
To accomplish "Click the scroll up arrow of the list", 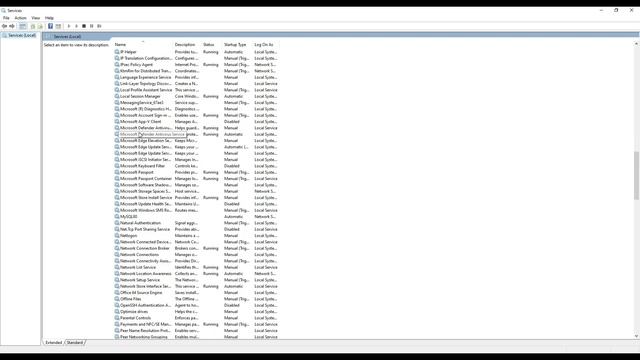I will (636, 44).
